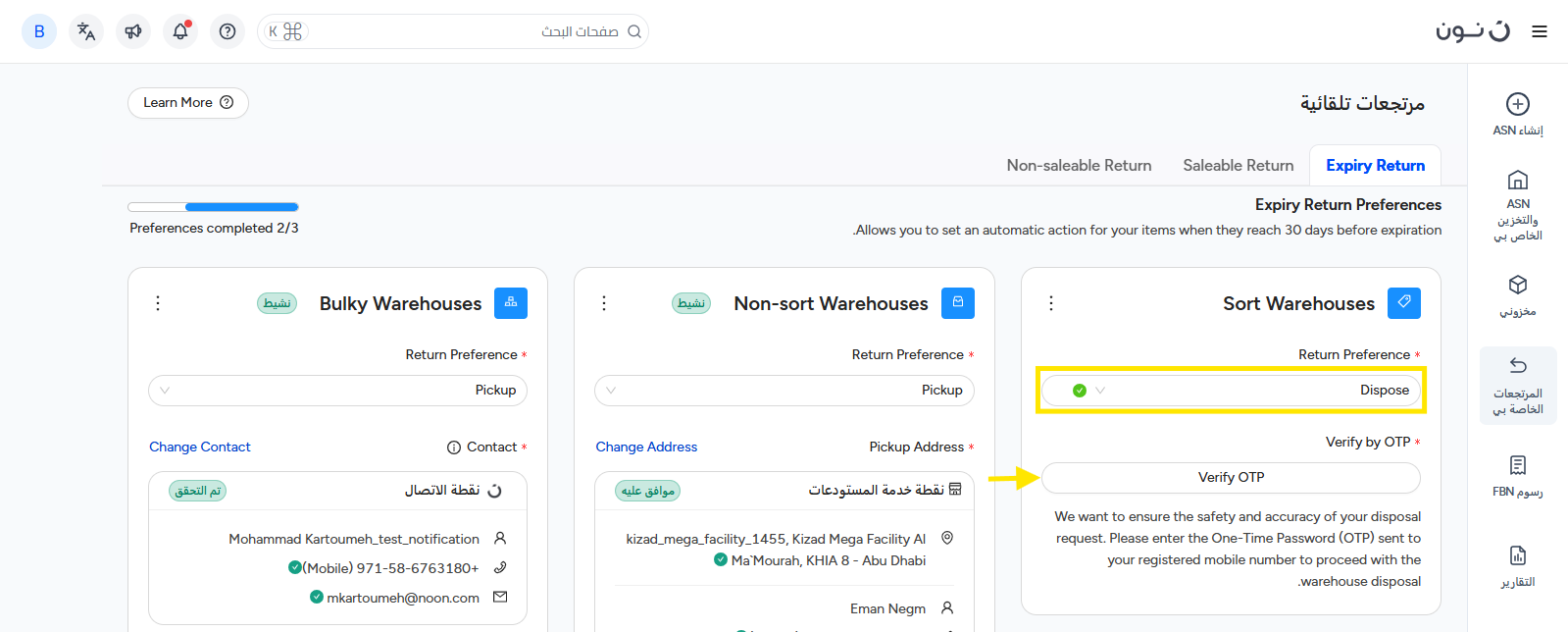Open the inventory box icon in sidebar
The image size is (1568, 632).
click(x=1517, y=286)
